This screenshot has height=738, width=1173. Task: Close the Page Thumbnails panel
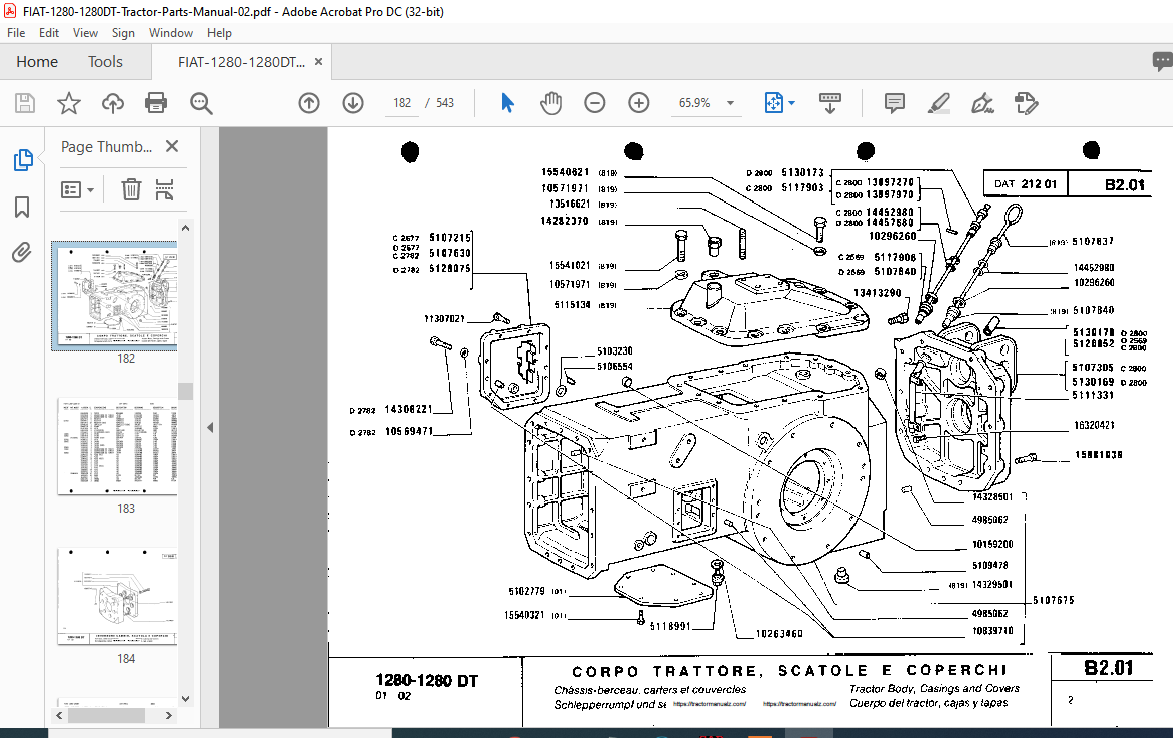pyautogui.click(x=172, y=146)
